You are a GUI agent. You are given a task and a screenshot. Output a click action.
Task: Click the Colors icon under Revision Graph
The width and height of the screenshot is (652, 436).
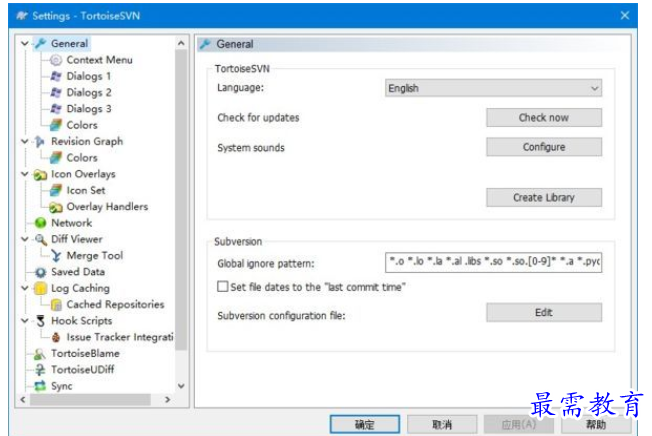(x=56, y=158)
